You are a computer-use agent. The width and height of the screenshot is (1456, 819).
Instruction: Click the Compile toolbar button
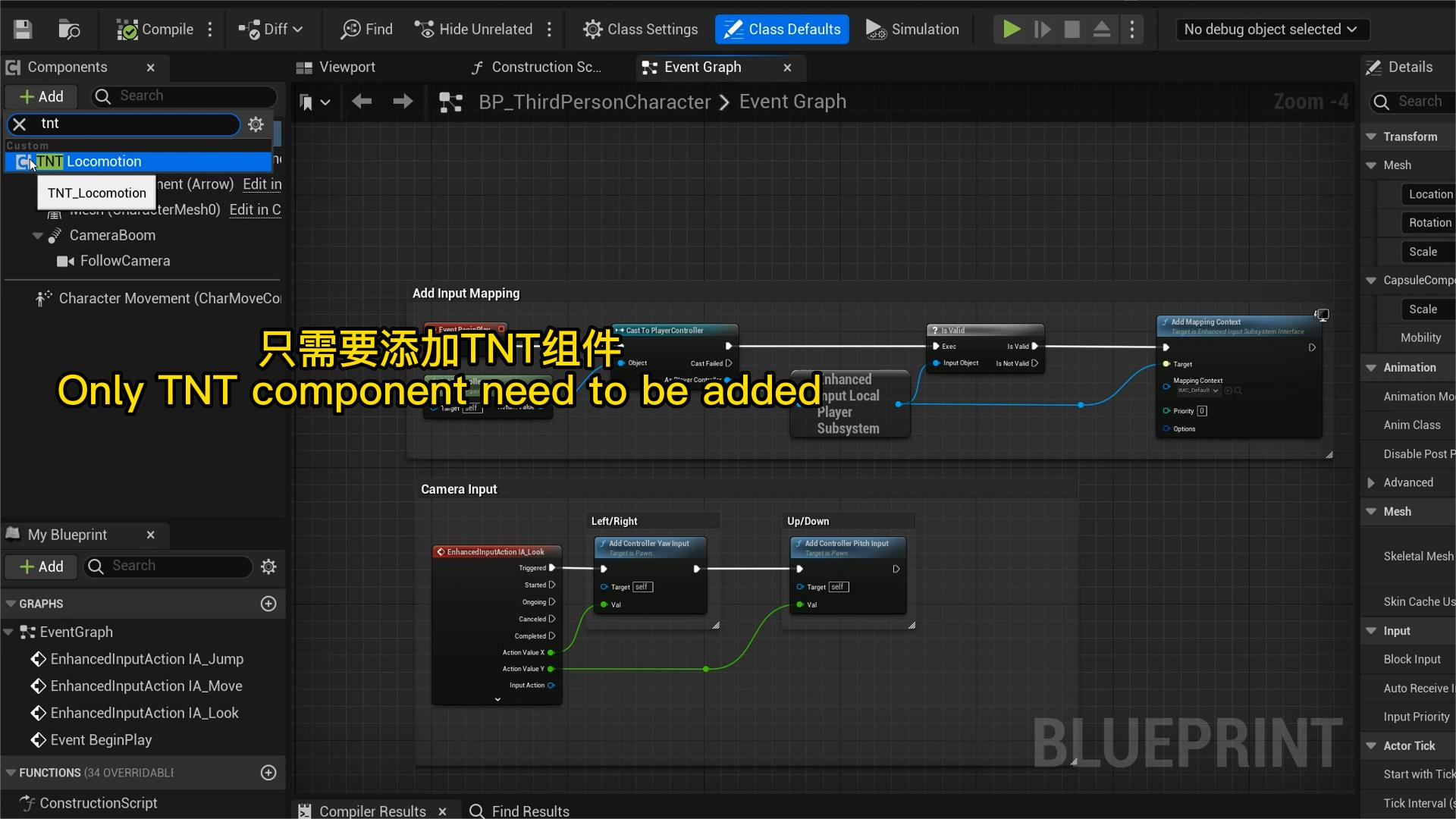pyautogui.click(x=155, y=30)
